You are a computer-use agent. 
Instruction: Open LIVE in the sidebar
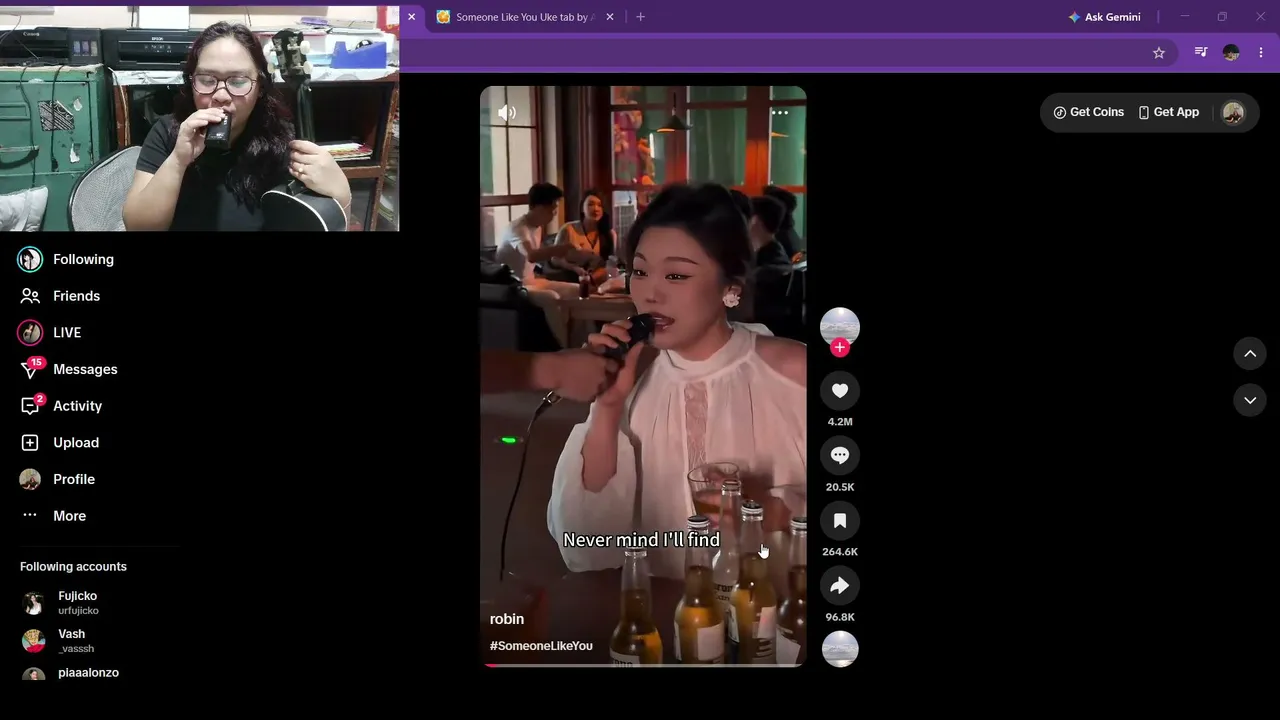pos(51,332)
